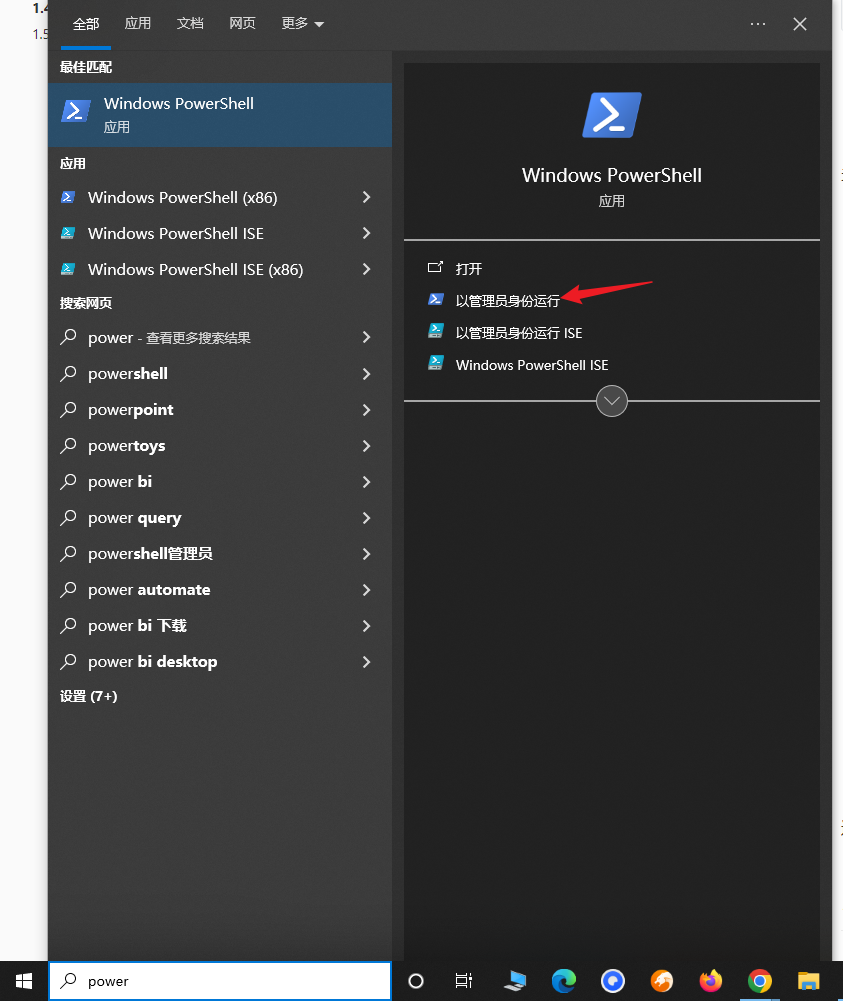Click the large PowerShell logo in preview
This screenshot has width=843, height=1001.
pyautogui.click(x=611, y=115)
